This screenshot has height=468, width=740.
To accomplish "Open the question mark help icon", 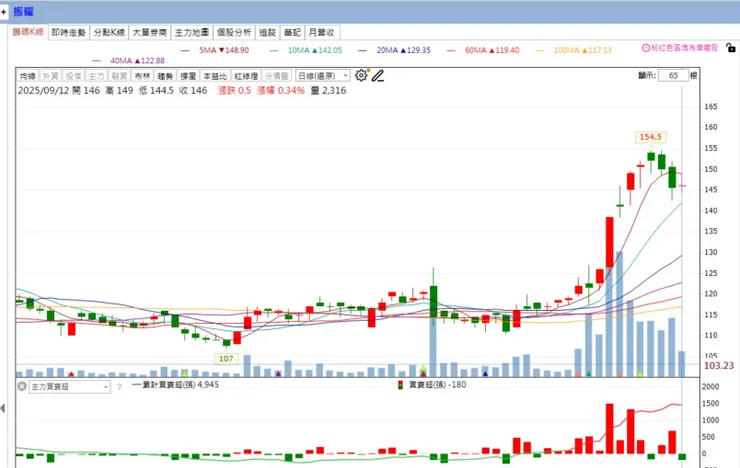I will point(119,387).
